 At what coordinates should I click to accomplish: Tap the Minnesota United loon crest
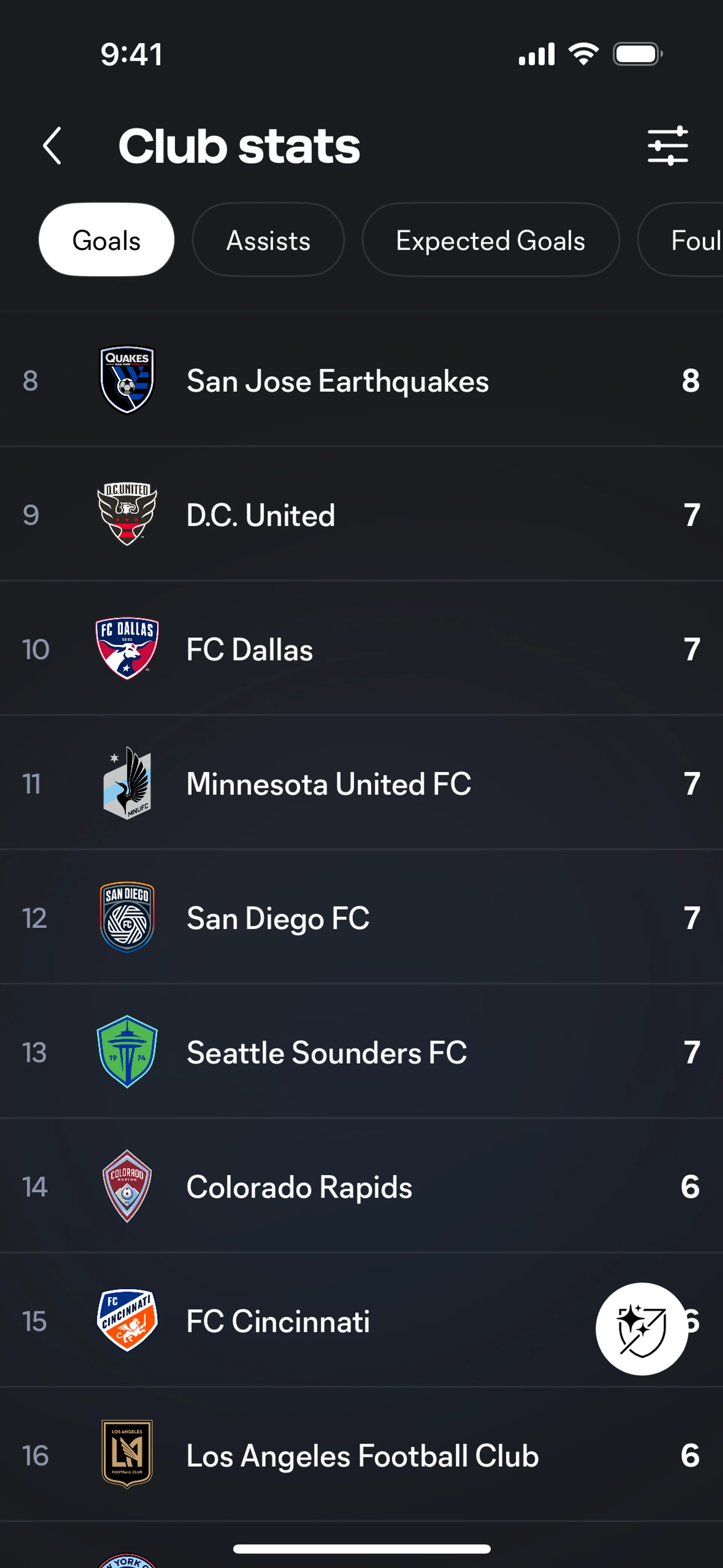(127, 783)
